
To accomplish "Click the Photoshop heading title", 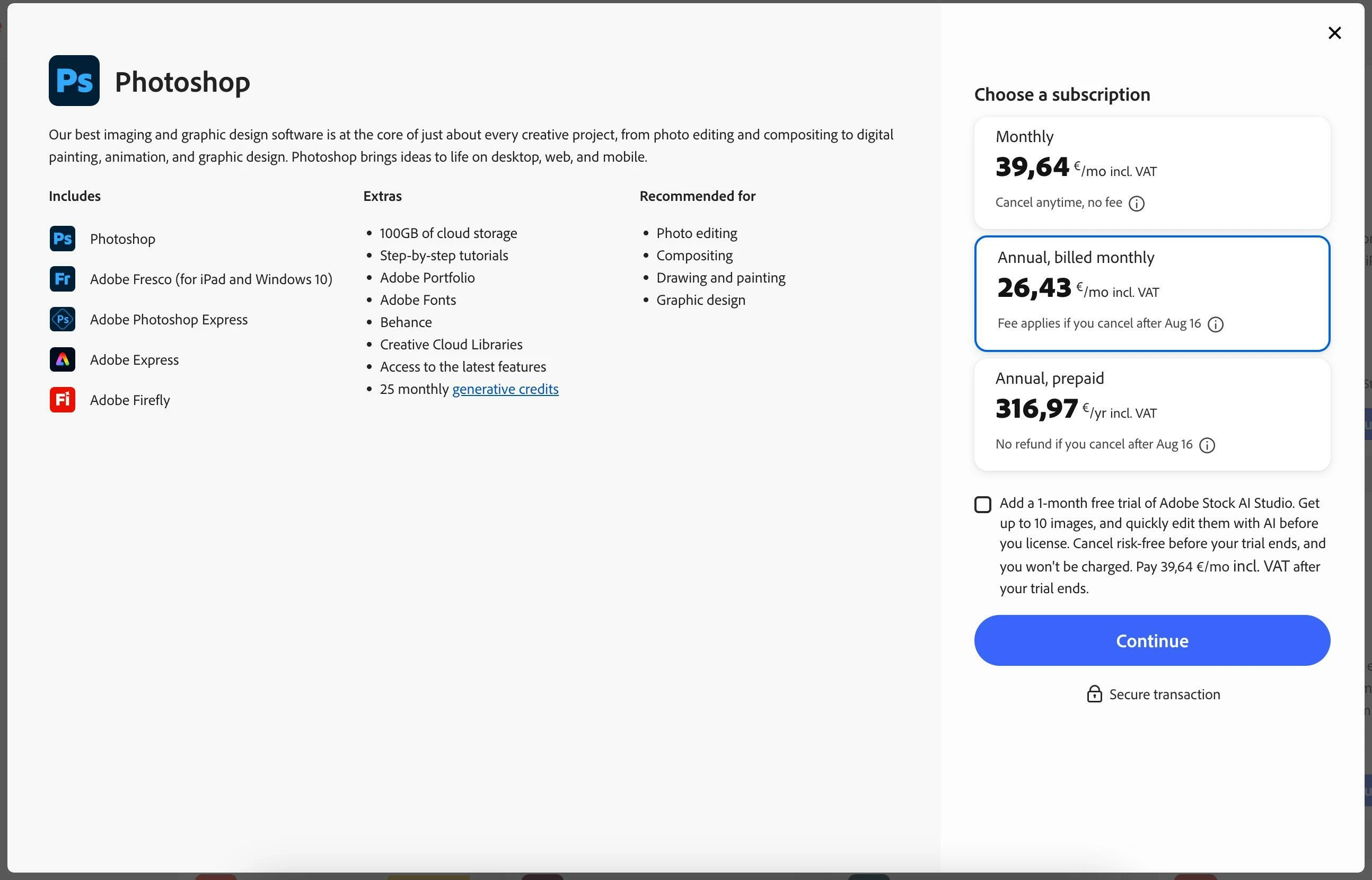I will point(182,82).
